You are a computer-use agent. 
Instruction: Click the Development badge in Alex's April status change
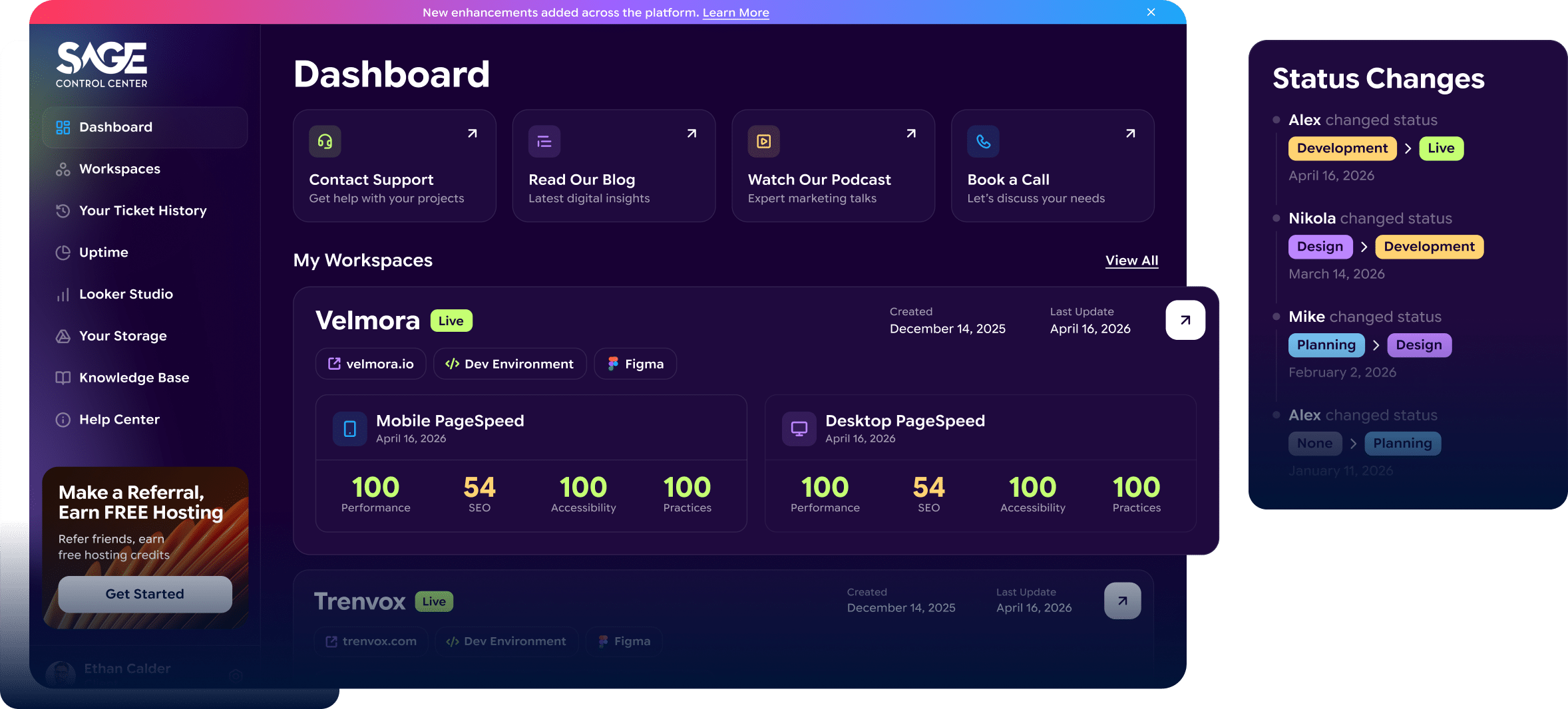[1342, 148]
